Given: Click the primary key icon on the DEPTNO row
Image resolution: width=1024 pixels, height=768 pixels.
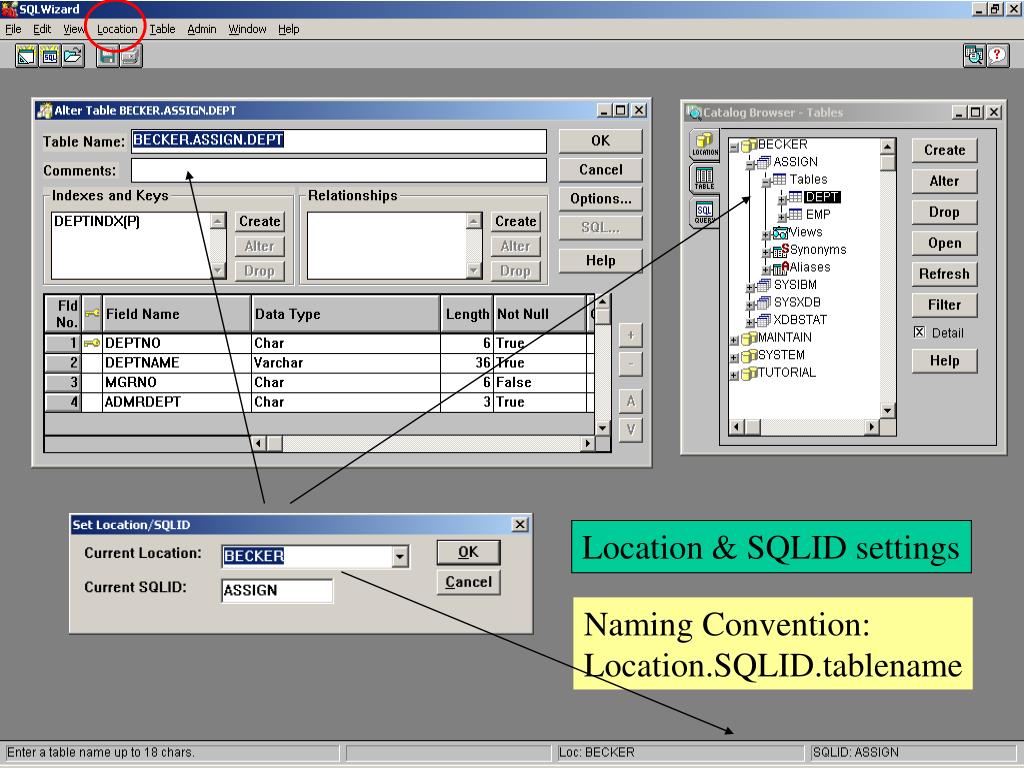Looking at the screenshot, I should click(92, 343).
